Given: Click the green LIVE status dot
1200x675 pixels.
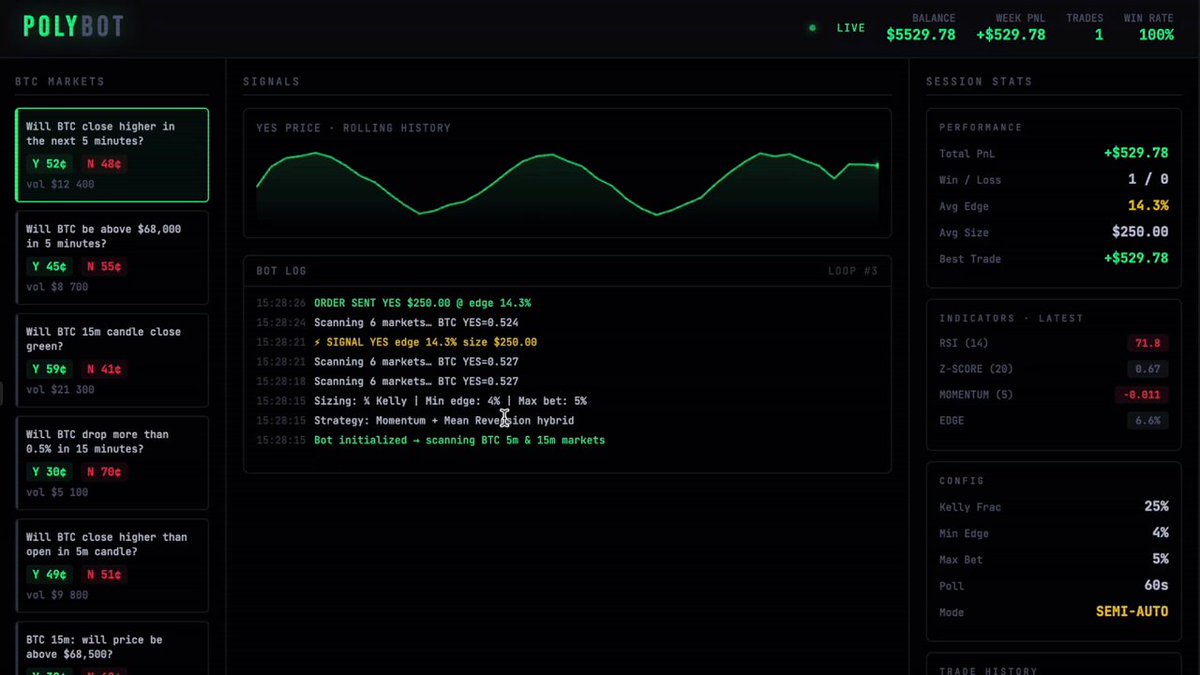Looking at the screenshot, I should 813,28.
